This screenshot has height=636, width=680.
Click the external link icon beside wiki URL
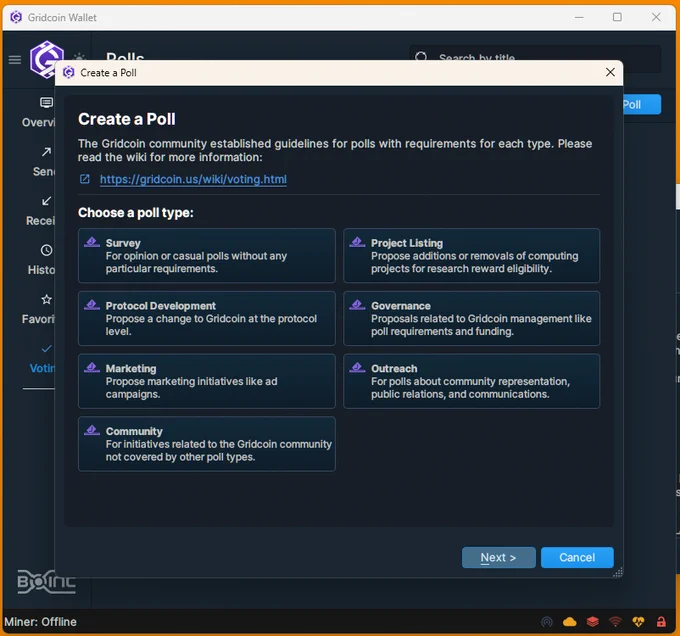[x=85, y=179]
